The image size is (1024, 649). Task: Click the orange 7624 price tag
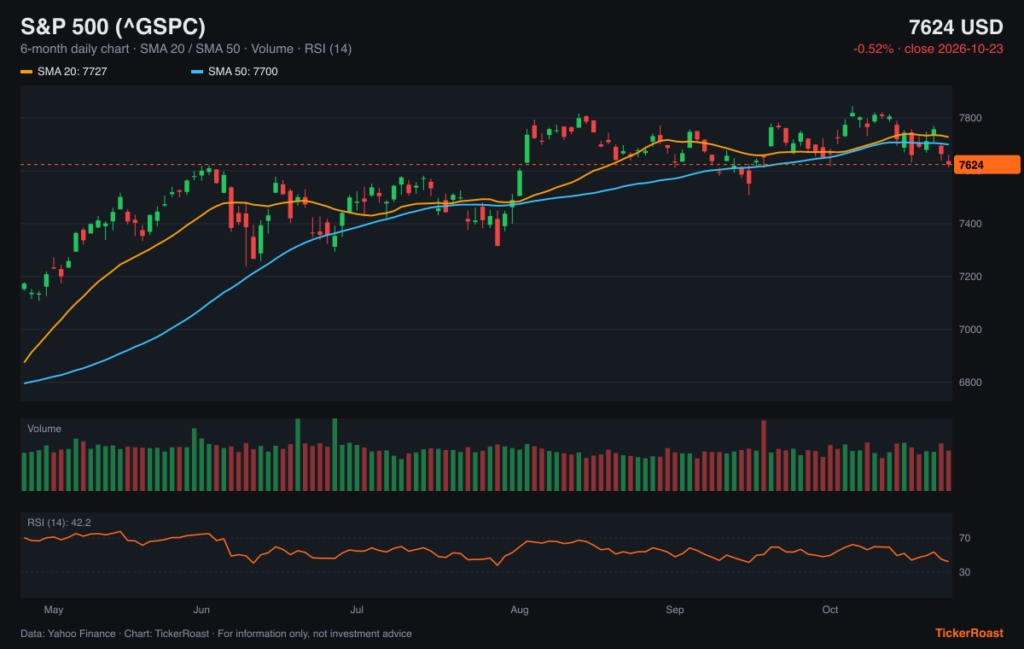pyautogui.click(x=986, y=165)
